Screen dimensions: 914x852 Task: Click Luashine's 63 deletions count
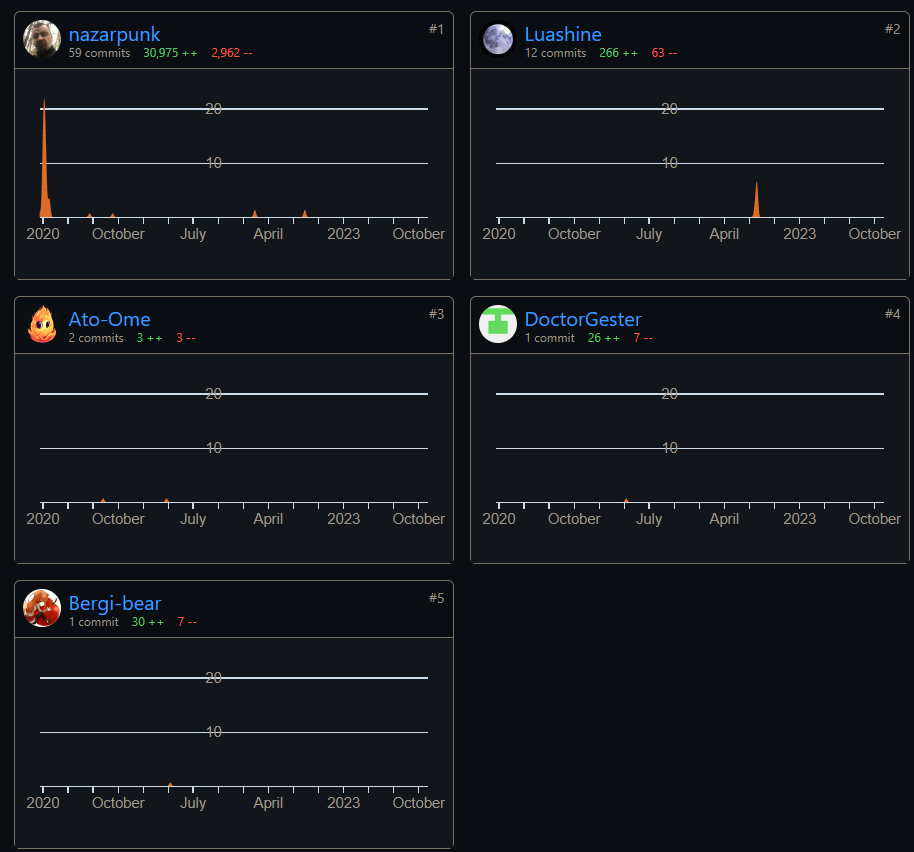(665, 53)
